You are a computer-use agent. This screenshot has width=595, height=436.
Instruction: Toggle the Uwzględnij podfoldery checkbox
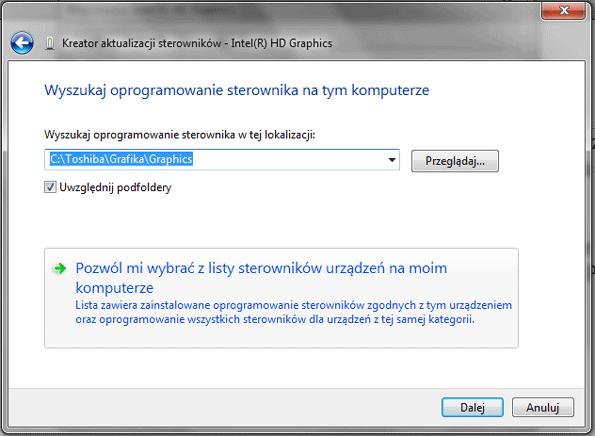[x=50, y=187]
